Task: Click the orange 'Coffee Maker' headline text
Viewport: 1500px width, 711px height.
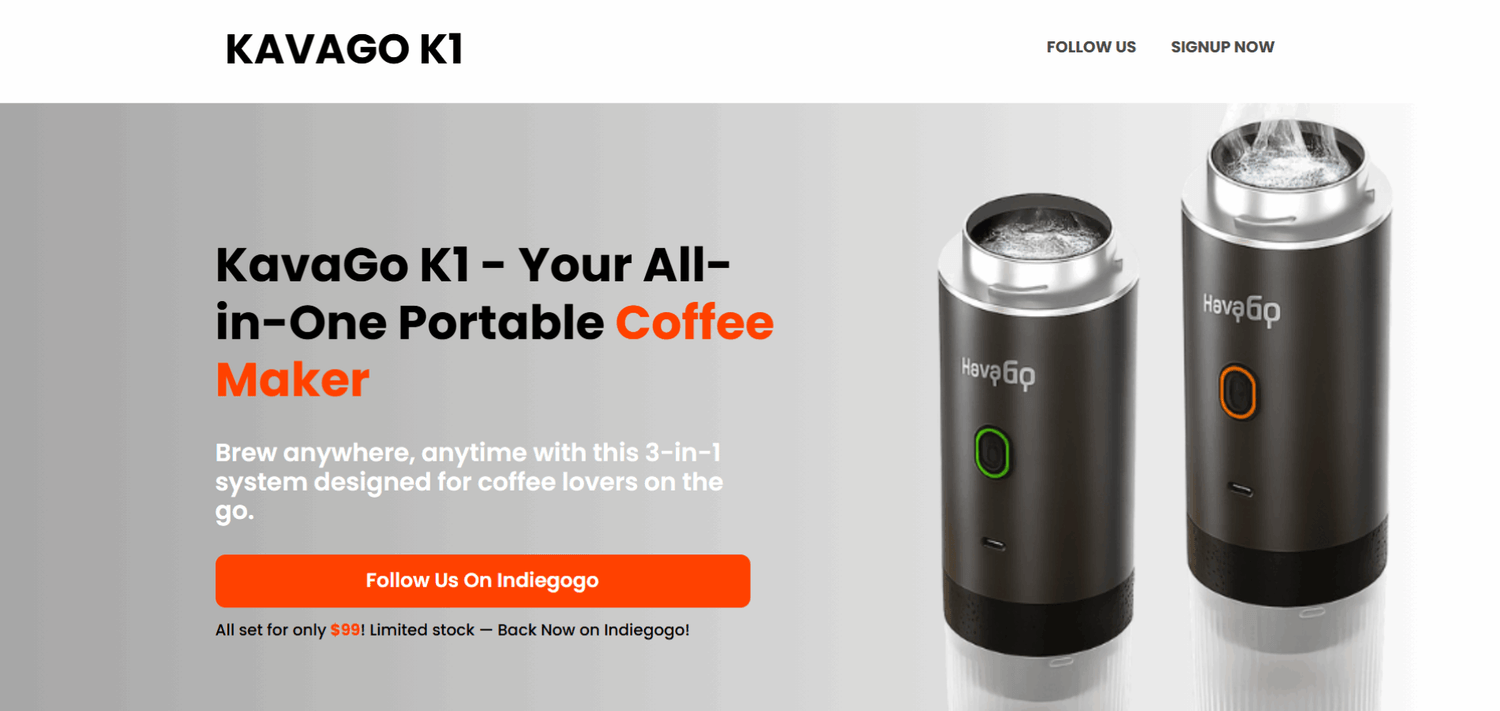Action: click(495, 351)
